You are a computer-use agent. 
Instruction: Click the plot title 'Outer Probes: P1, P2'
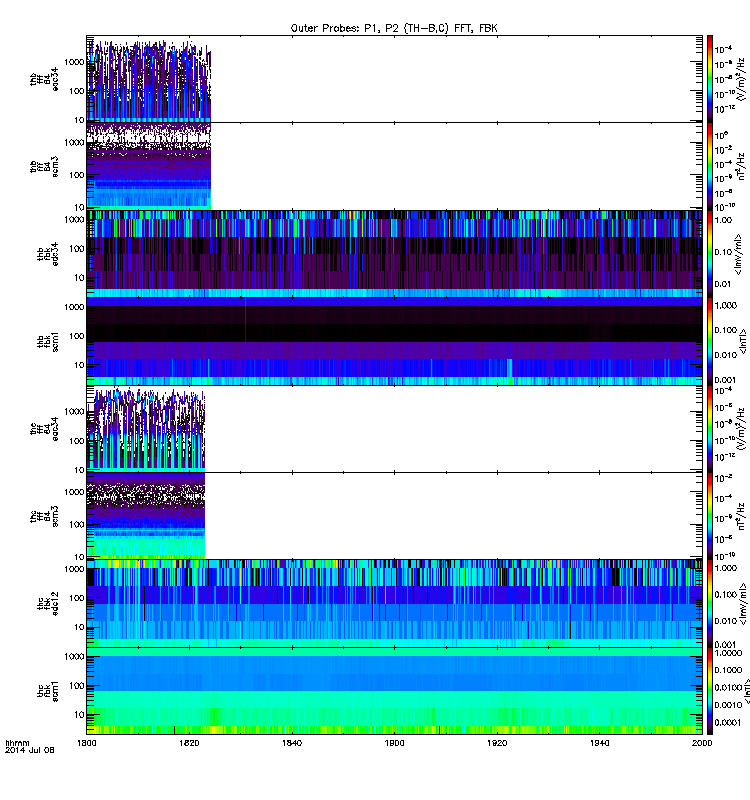(x=394, y=29)
